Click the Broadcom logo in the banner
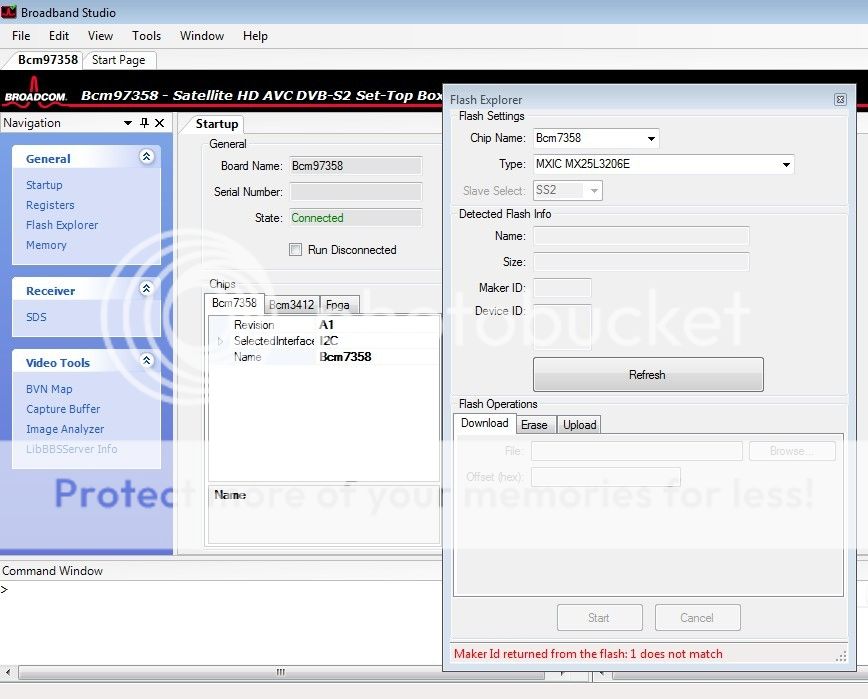This screenshot has height=699, width=868. [36, 92]
